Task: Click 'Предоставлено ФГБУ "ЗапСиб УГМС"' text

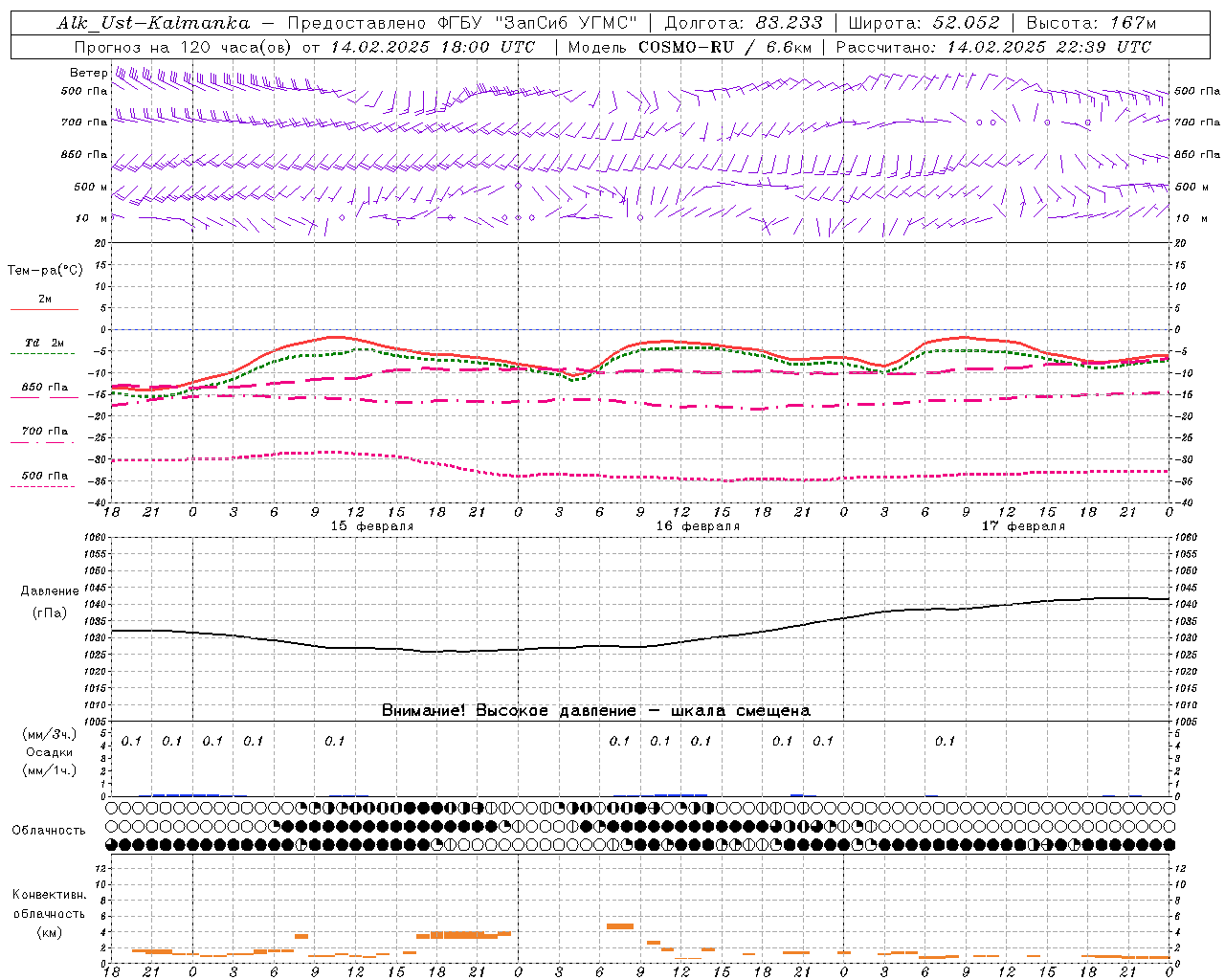Action: click(462, 23)
